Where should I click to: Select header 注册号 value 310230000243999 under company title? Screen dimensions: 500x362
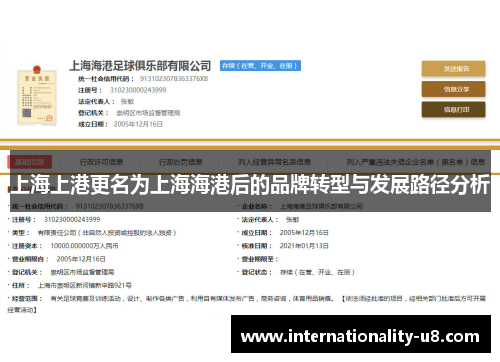[x=138, y=90]
